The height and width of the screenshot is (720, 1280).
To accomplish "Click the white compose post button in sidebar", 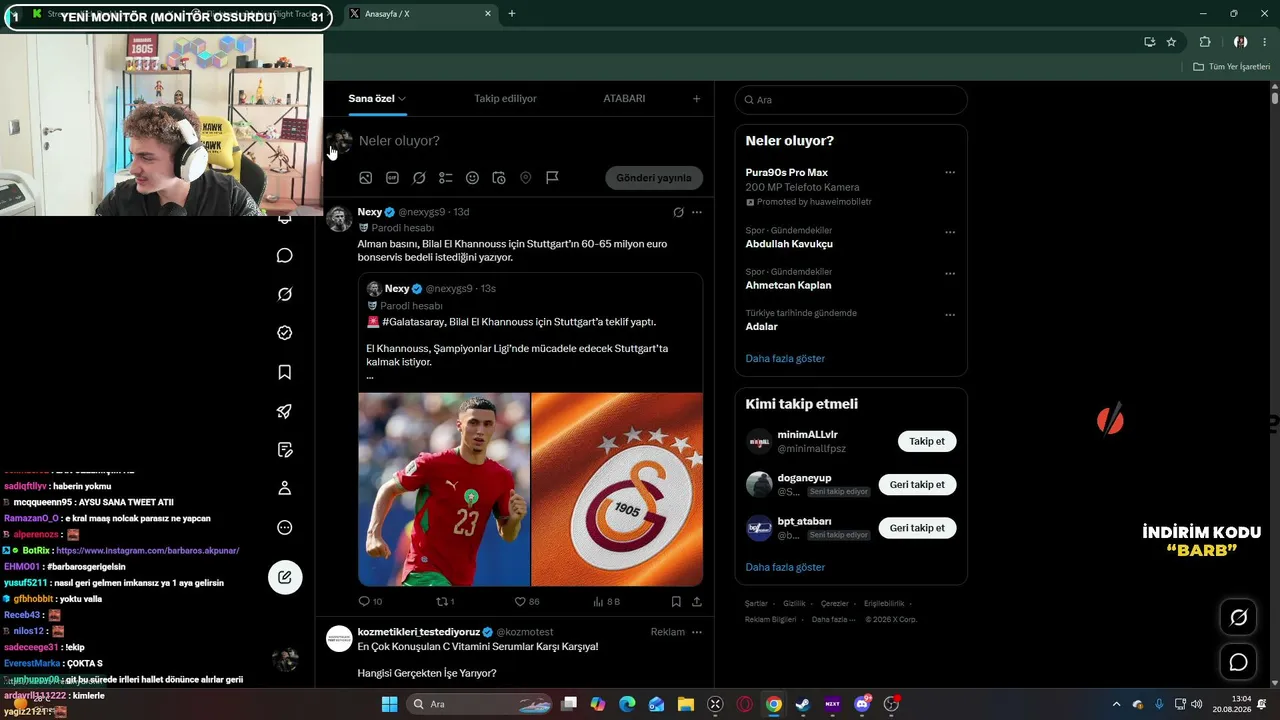I will coord(285,577).
